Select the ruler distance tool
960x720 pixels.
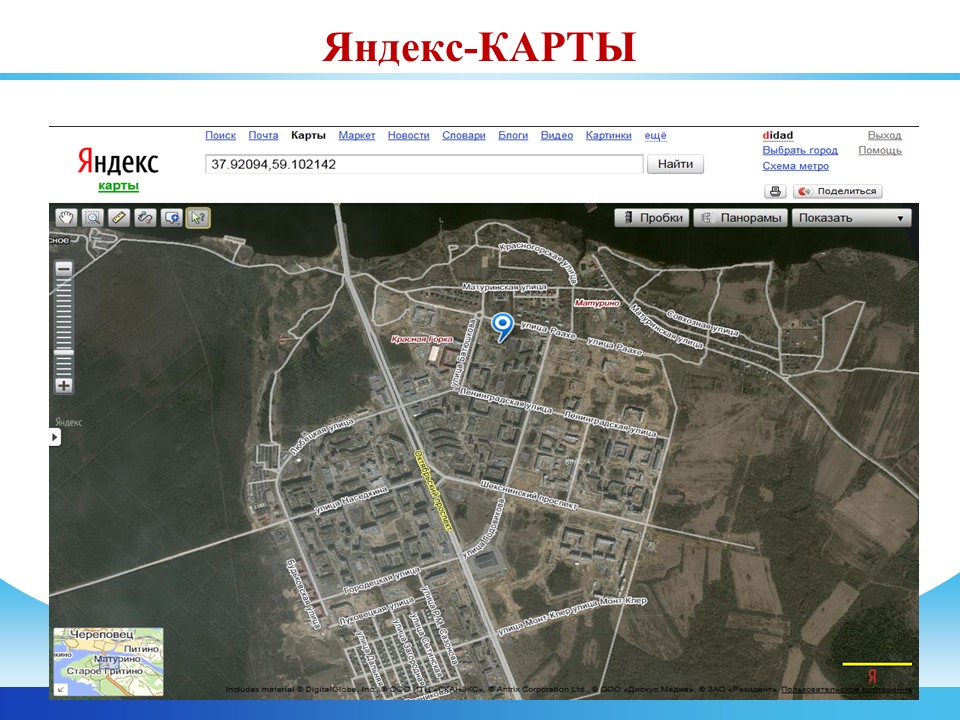119,218
